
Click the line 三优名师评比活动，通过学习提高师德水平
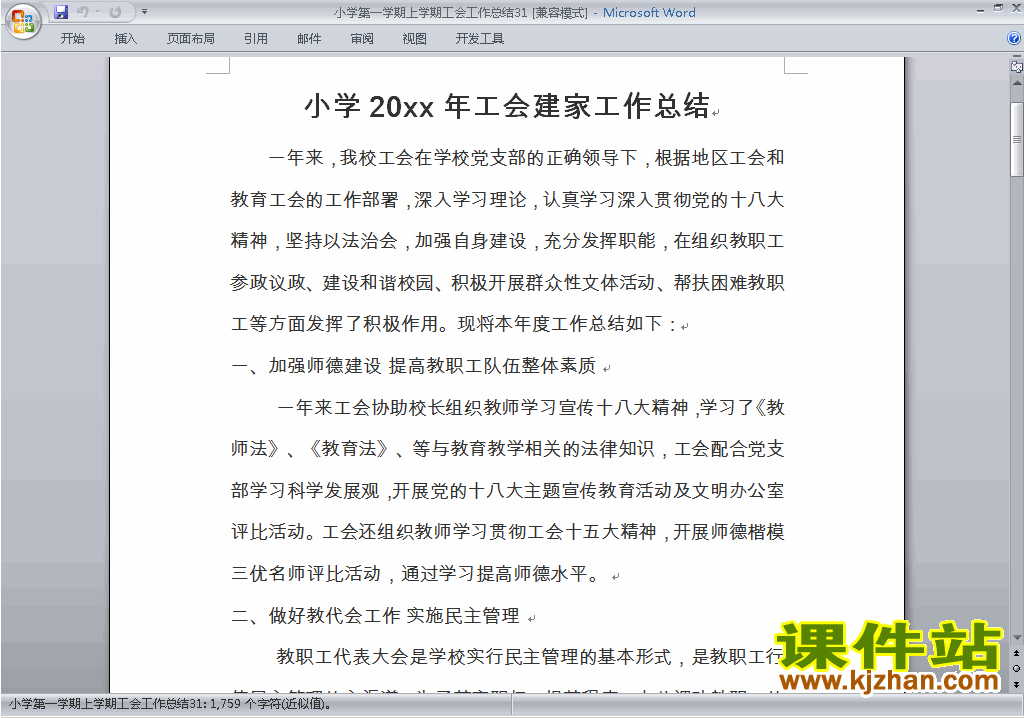(x=415, y=574)
